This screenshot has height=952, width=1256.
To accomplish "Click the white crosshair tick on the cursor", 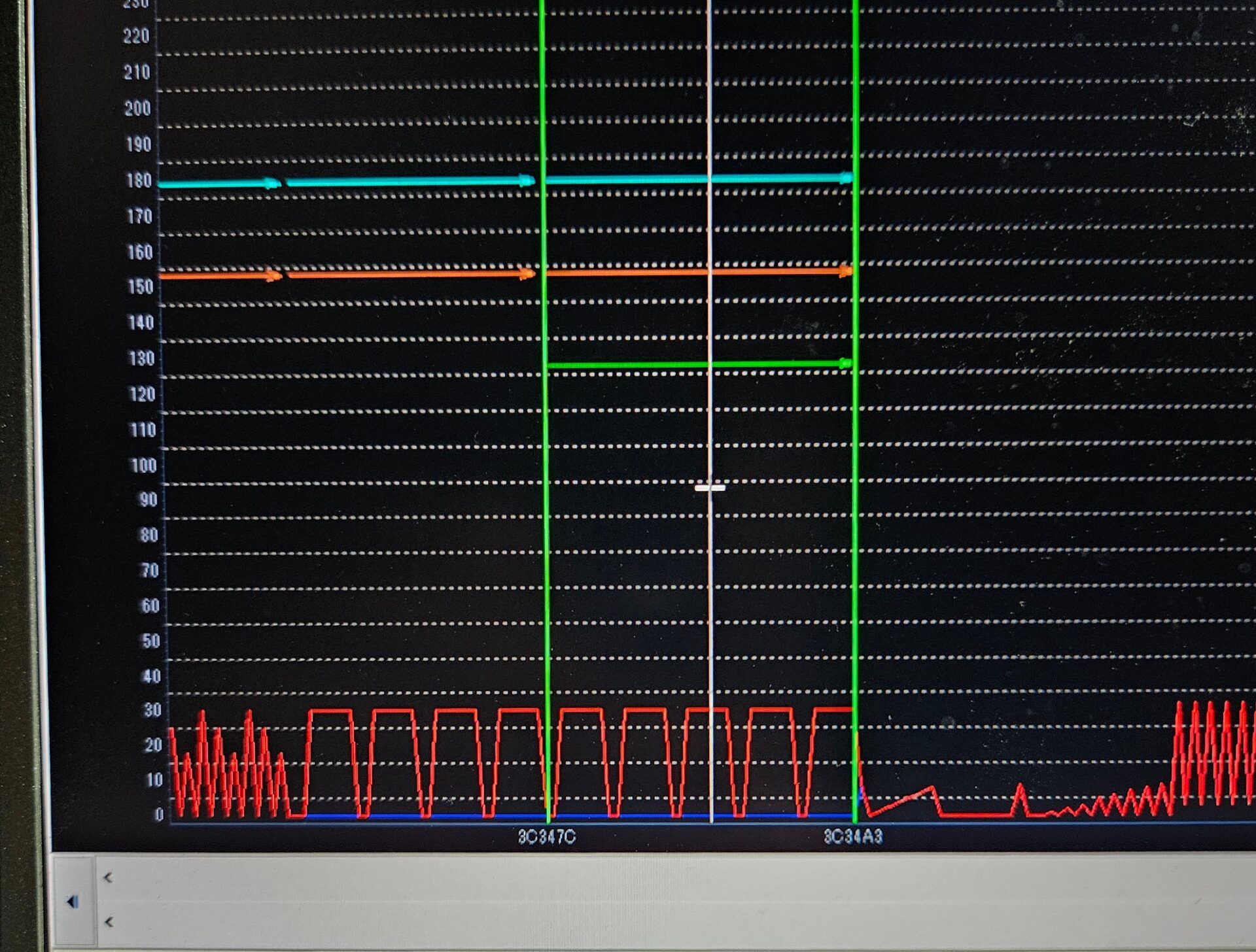I will (710, 488).
